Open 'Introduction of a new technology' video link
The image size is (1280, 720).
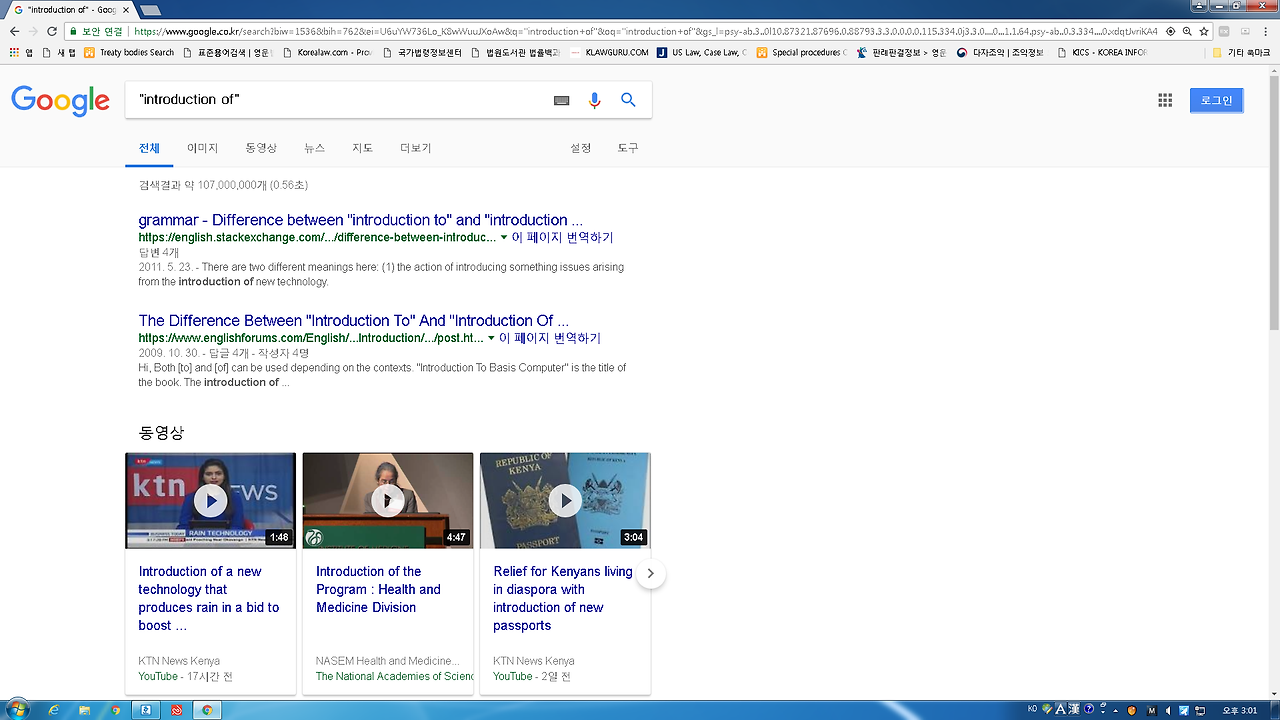click(x=209, y=598)
